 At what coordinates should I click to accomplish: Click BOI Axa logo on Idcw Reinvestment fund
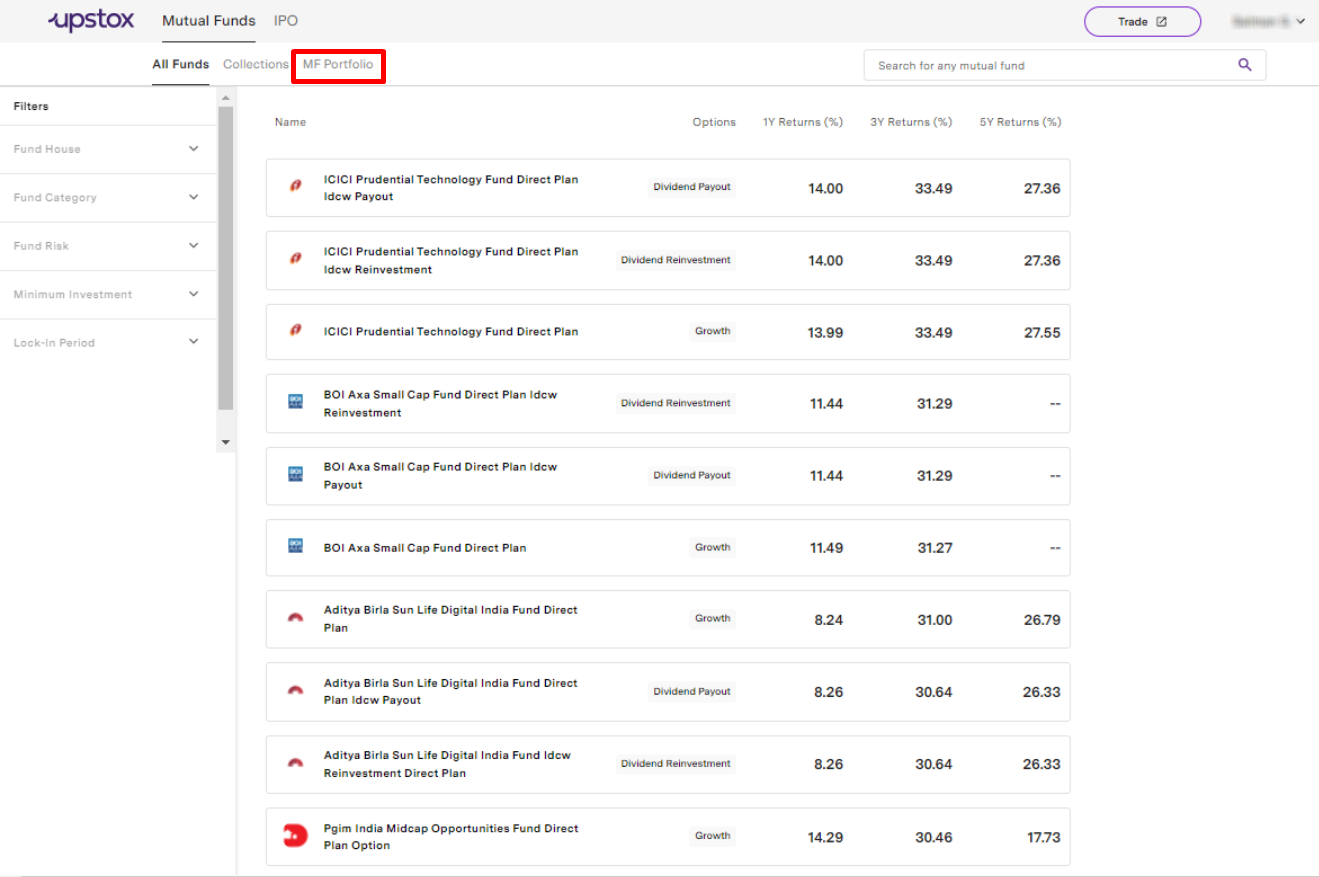pos(295,402)
